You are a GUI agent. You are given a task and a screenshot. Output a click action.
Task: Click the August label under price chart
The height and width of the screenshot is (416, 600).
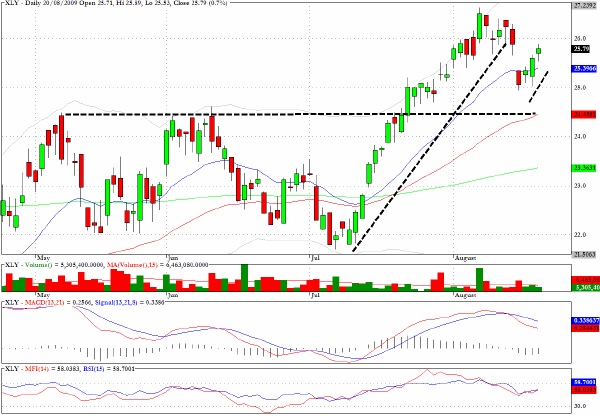[x=465, y=258]
